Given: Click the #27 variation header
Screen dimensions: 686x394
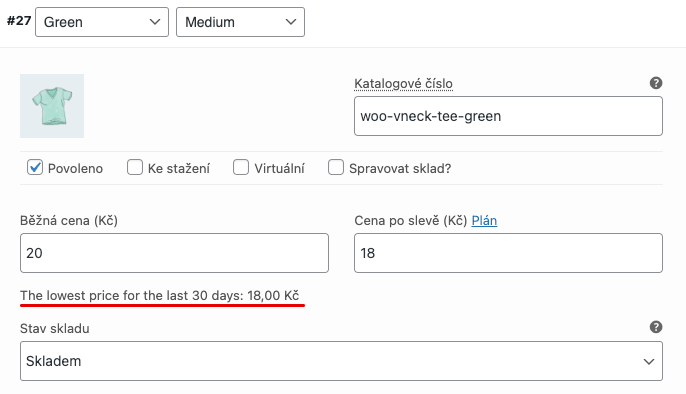Looking at the screenshot, I should pyautogui.click(x=19, y=21).
